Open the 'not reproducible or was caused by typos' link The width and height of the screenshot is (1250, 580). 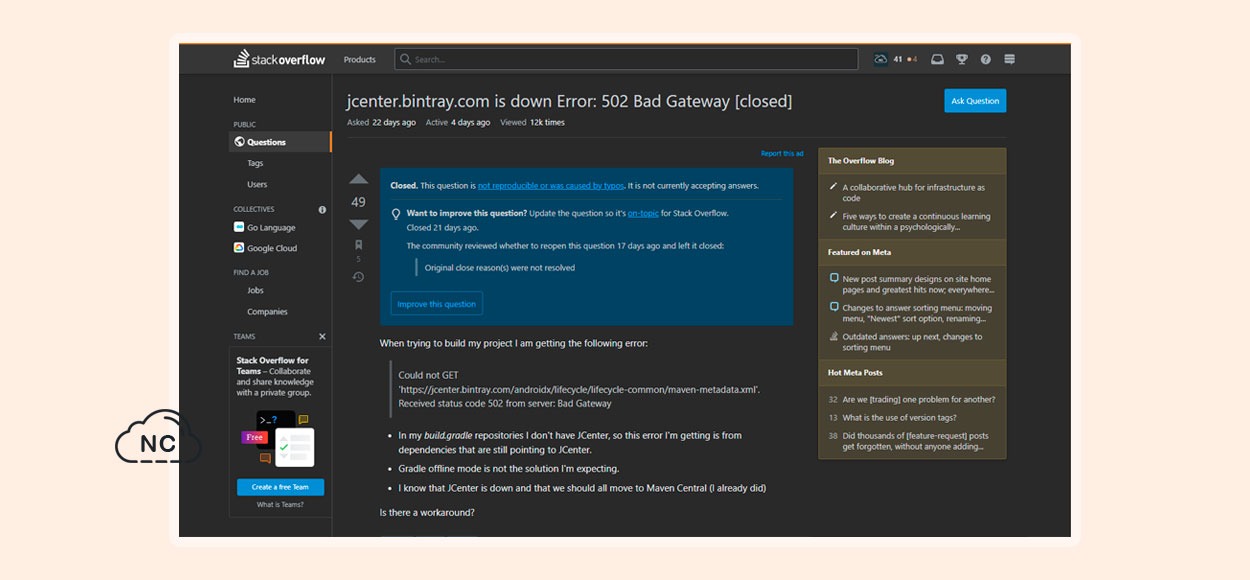tap(551, 186)
